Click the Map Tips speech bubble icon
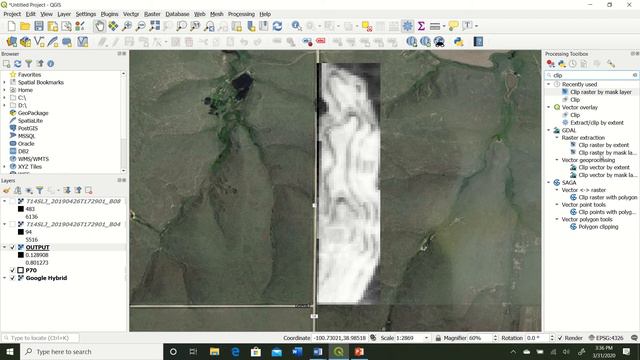Screen dimensions: 640x360 click(453, 26)
